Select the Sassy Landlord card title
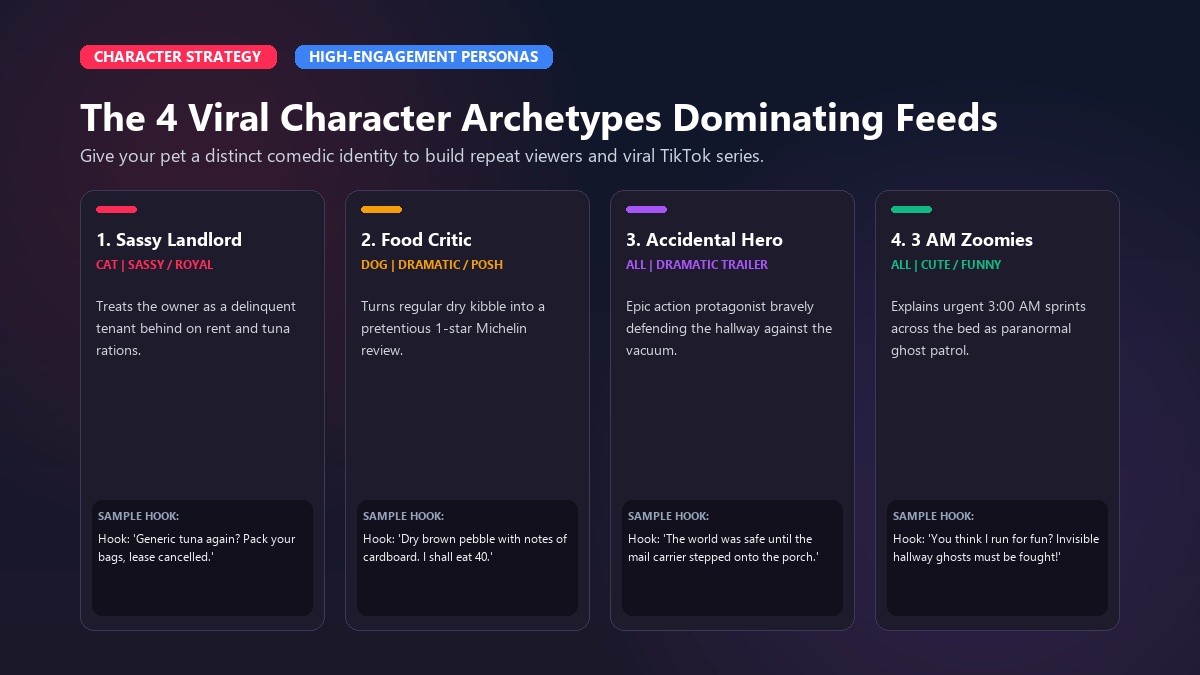The width and height of the screenshot is (1200, 675). click(x=169, y=240)
